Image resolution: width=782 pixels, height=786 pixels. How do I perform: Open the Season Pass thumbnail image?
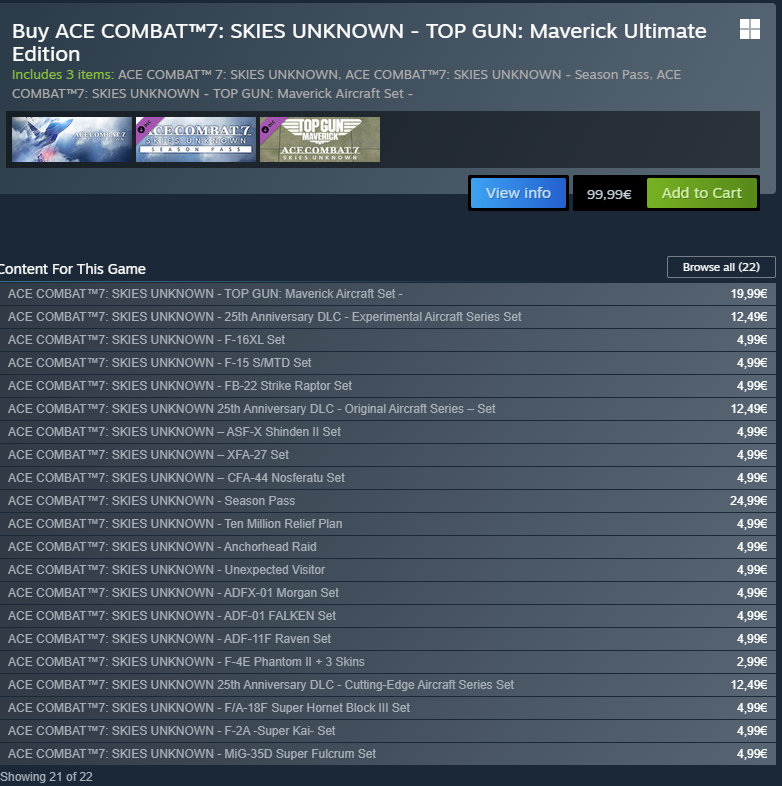(x=196, y=139)
